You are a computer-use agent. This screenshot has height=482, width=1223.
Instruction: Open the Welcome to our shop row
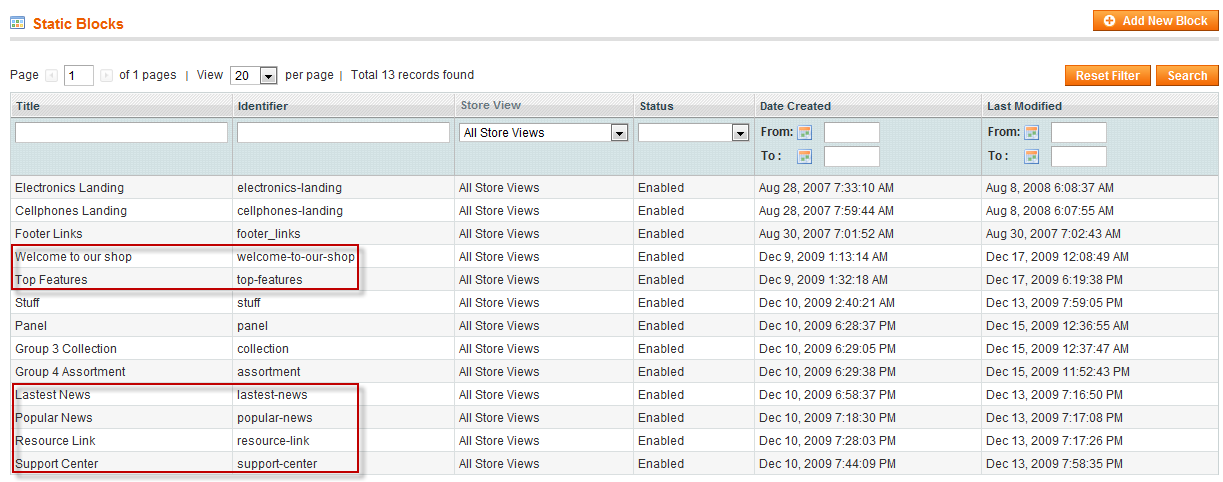615,257
